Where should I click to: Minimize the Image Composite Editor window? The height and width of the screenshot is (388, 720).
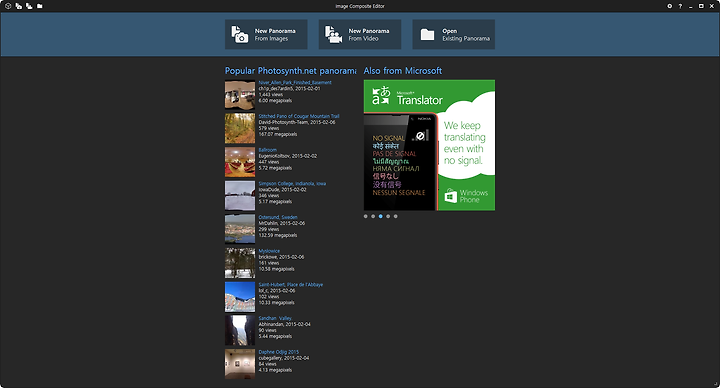691,6
